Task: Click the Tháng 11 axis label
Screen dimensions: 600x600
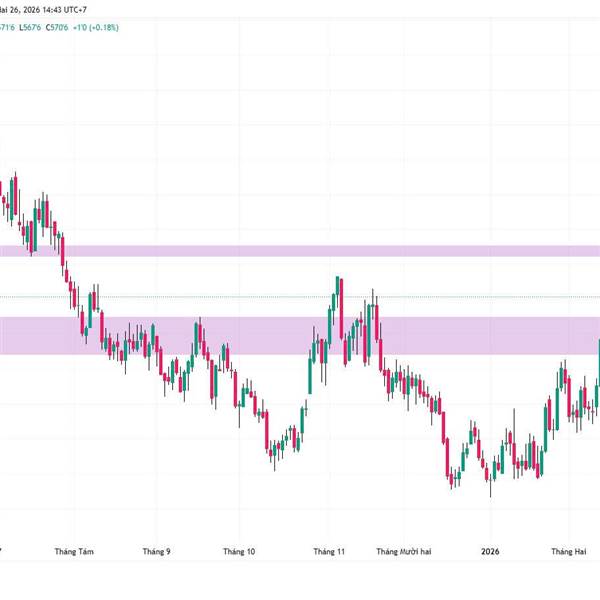Action: point(329,551)
